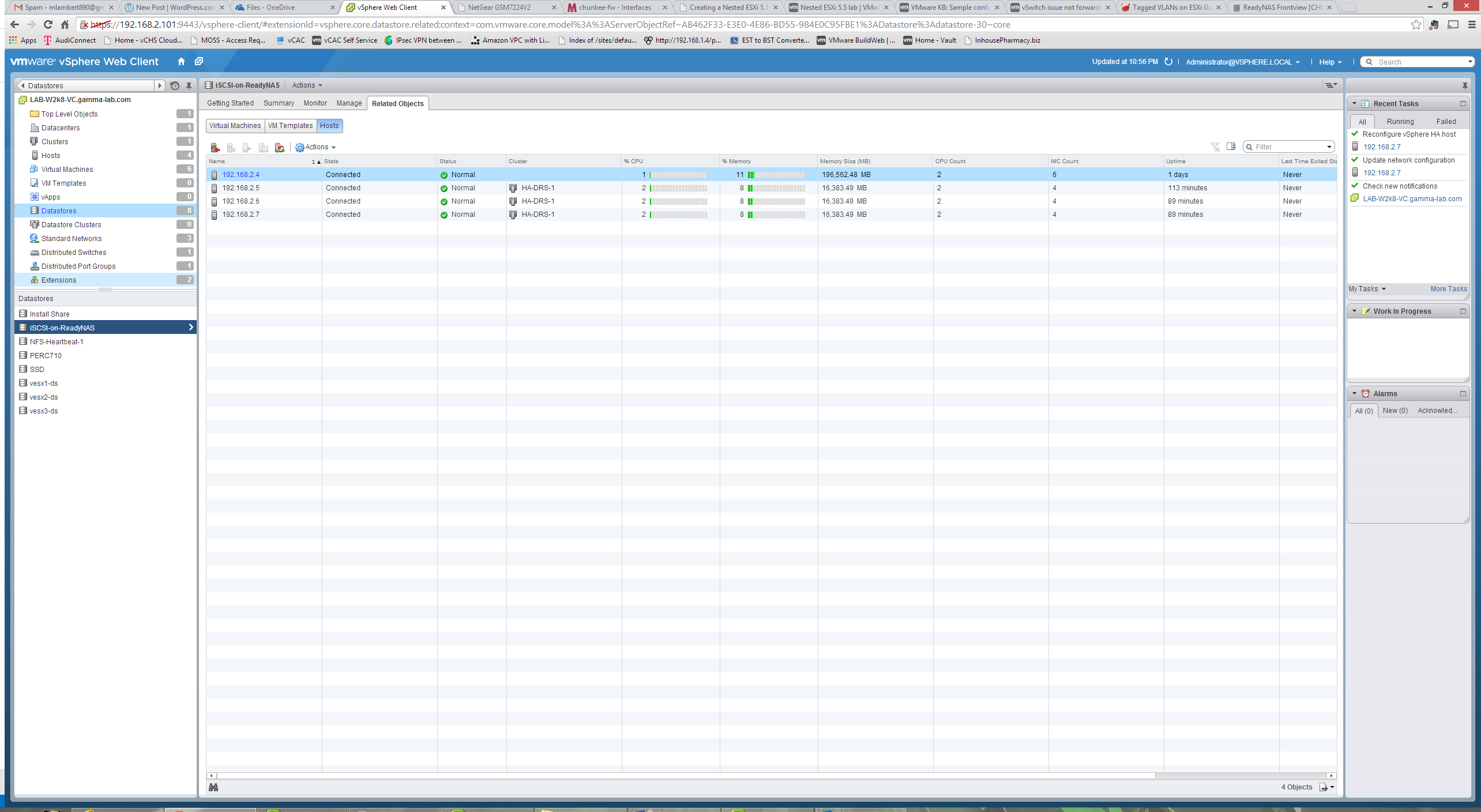Switch to the Monitor tab

click(x=315, y=103)
